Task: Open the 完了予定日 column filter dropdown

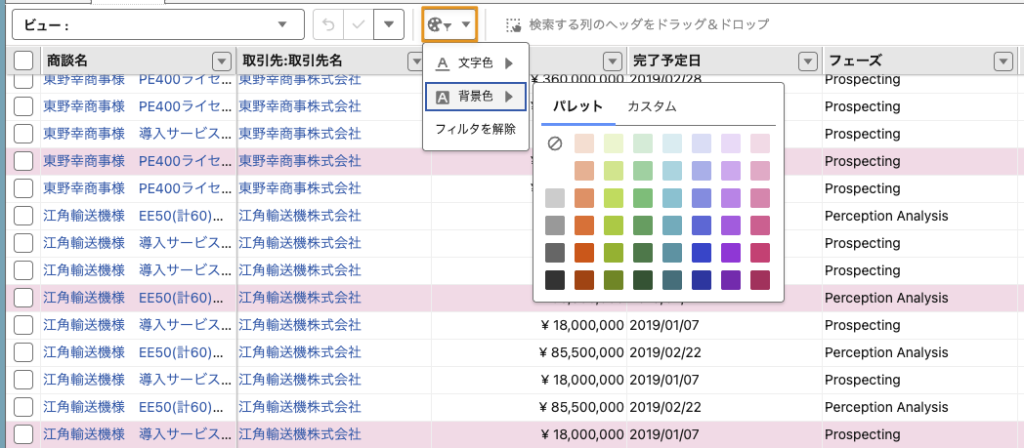Action: tap(808, 61)
